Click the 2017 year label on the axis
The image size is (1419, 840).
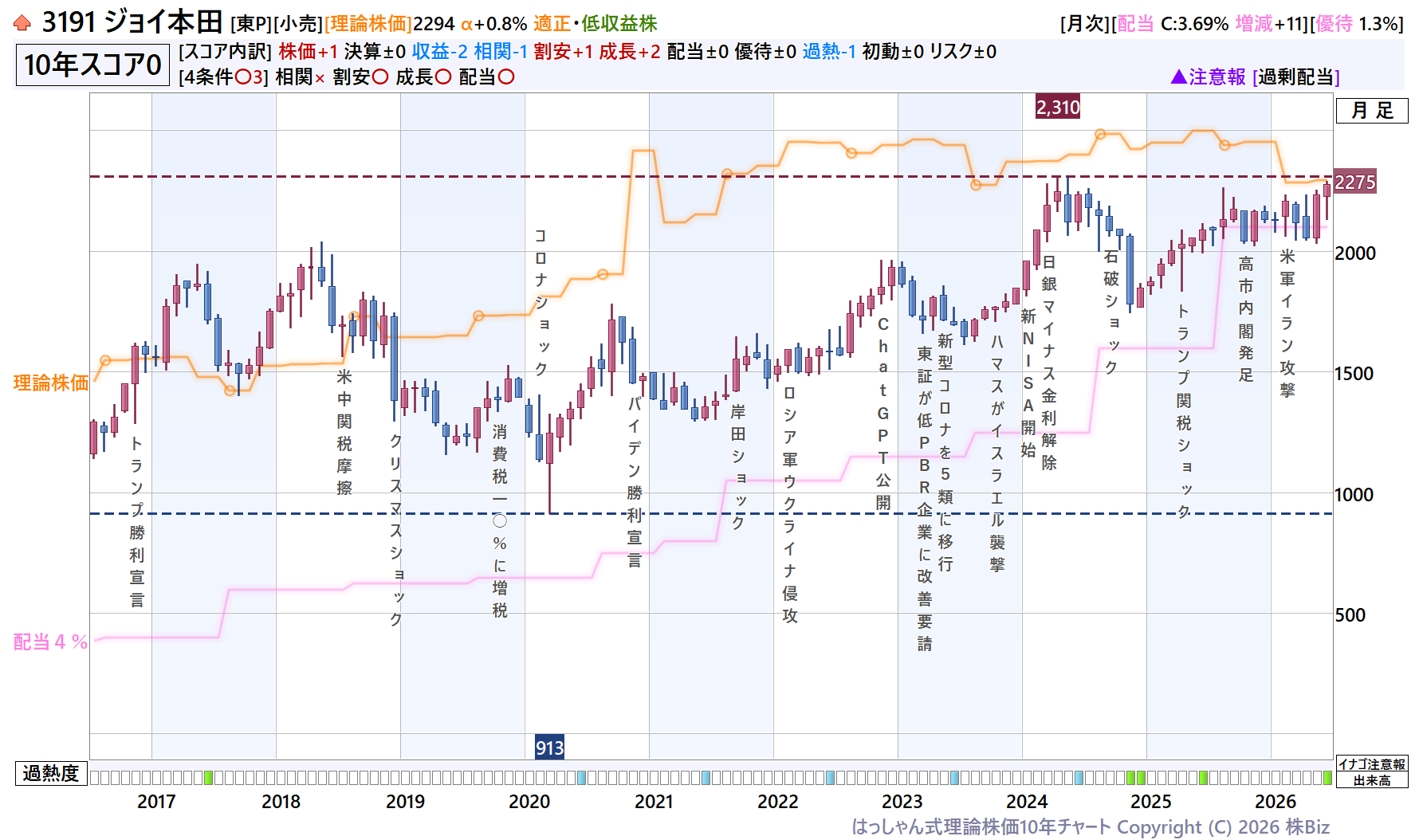coord(156,802)
